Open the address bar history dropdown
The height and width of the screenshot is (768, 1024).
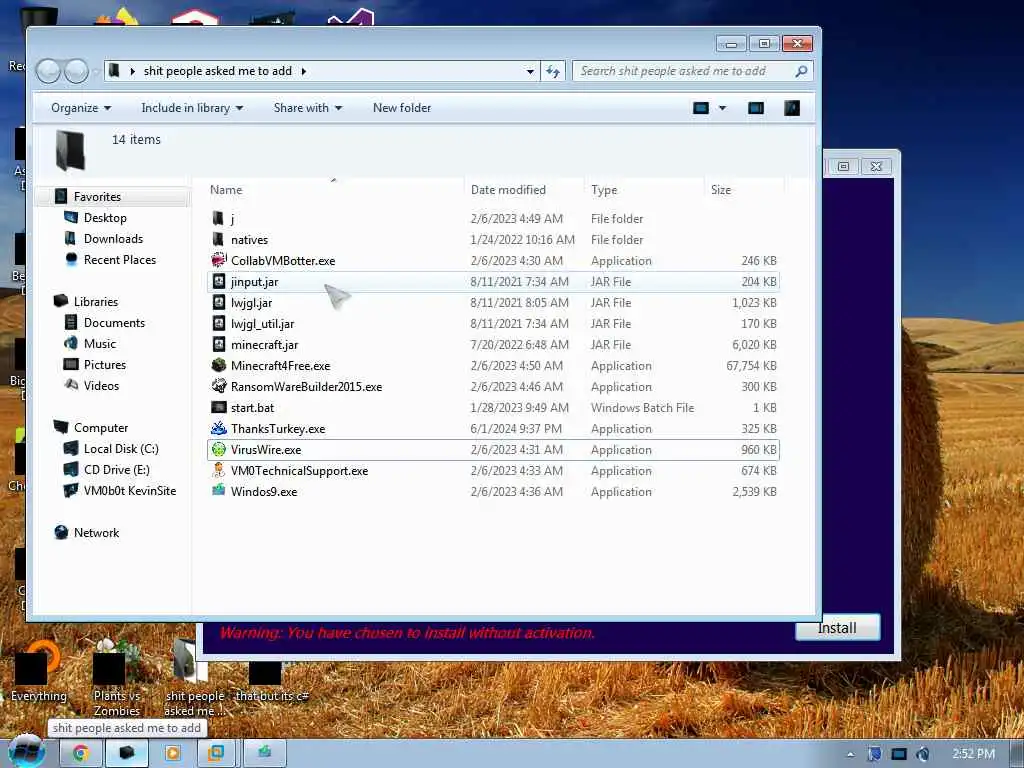(530, 71)
